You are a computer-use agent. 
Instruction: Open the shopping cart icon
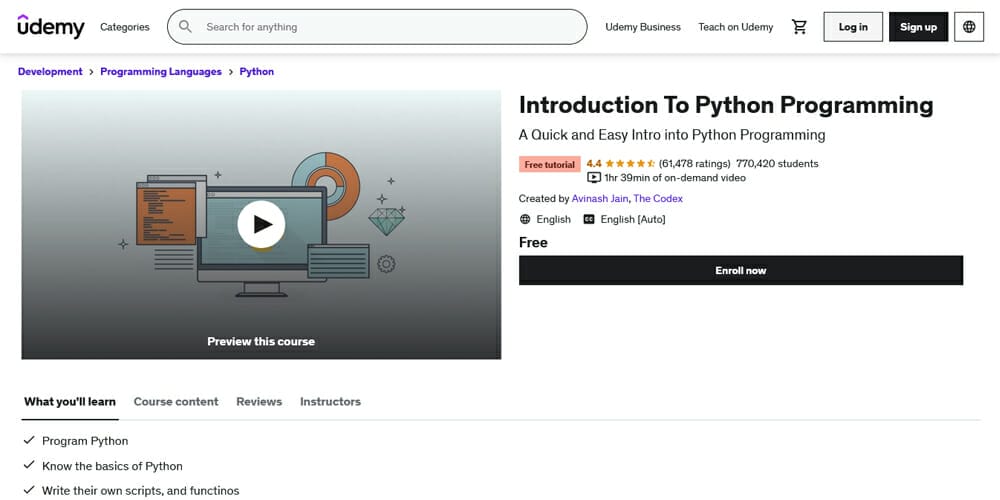coord(799,27)
